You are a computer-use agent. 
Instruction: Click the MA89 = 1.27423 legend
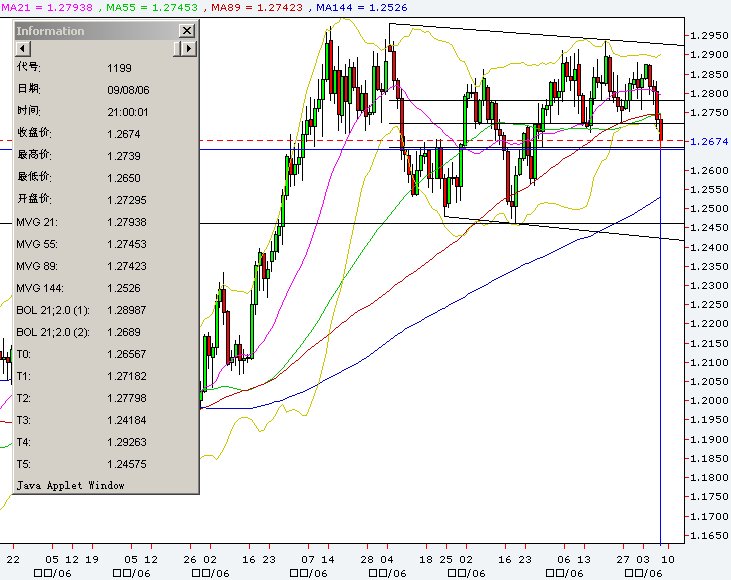[x=257, y=7]
